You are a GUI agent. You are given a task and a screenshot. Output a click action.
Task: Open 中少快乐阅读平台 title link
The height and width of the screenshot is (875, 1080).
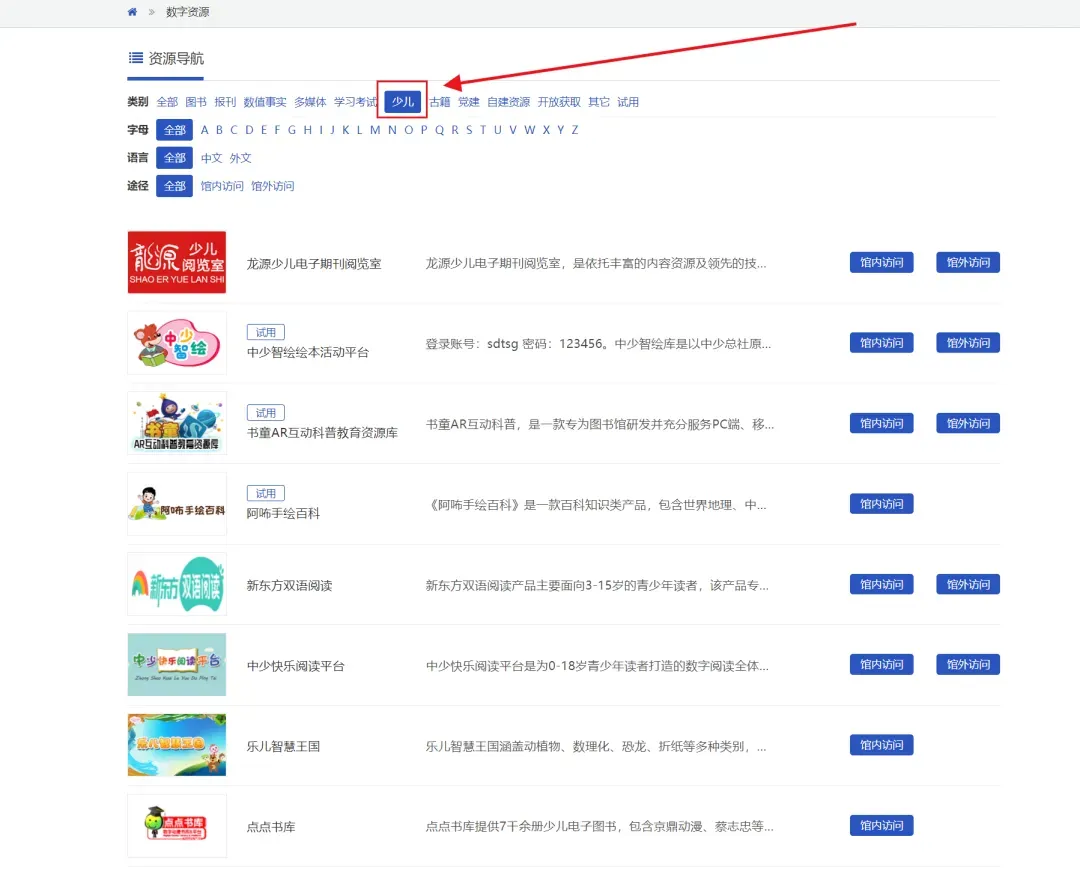click(x=295, y=666)
